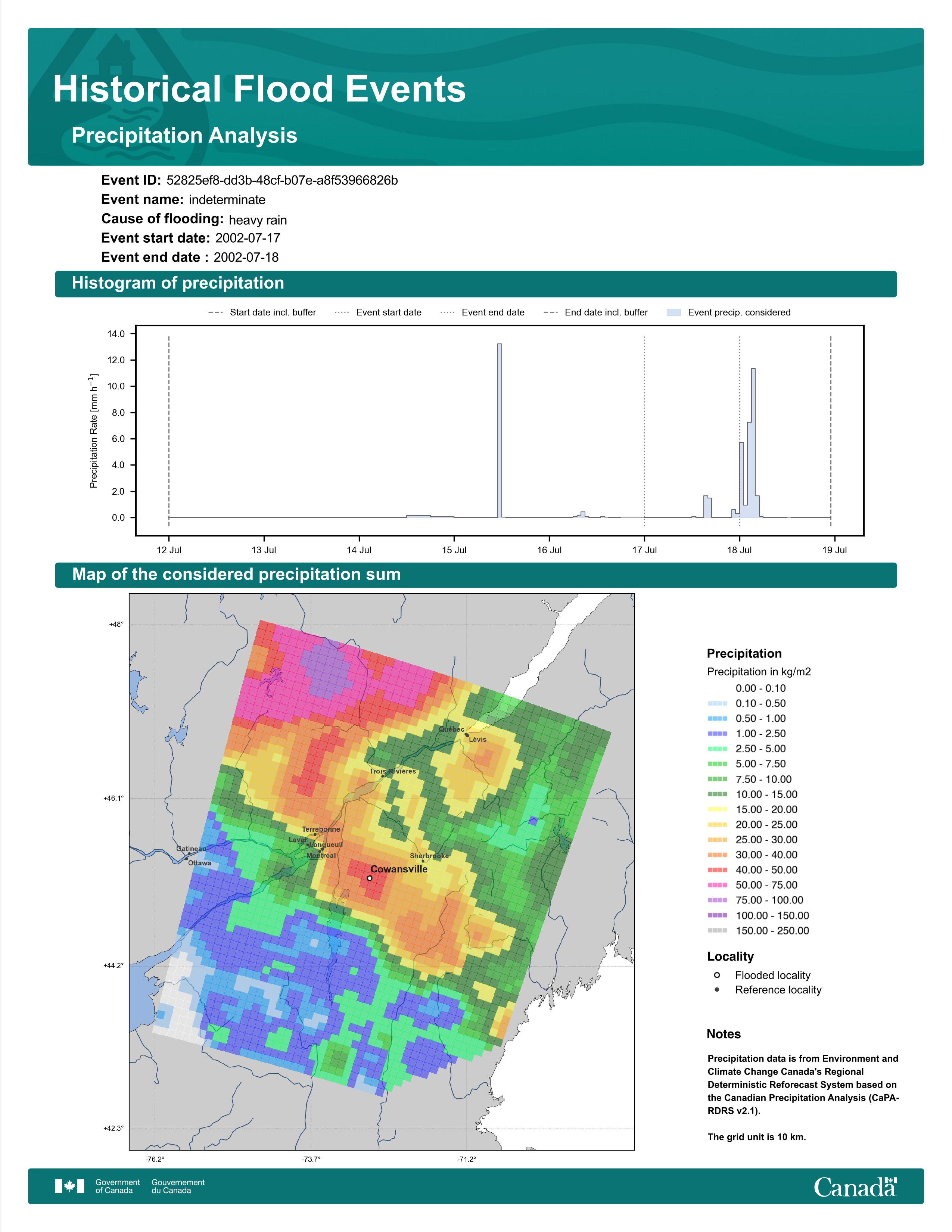
Task: Click 'Start date incl. buffer' legend entry
Action: click(262, 312)
